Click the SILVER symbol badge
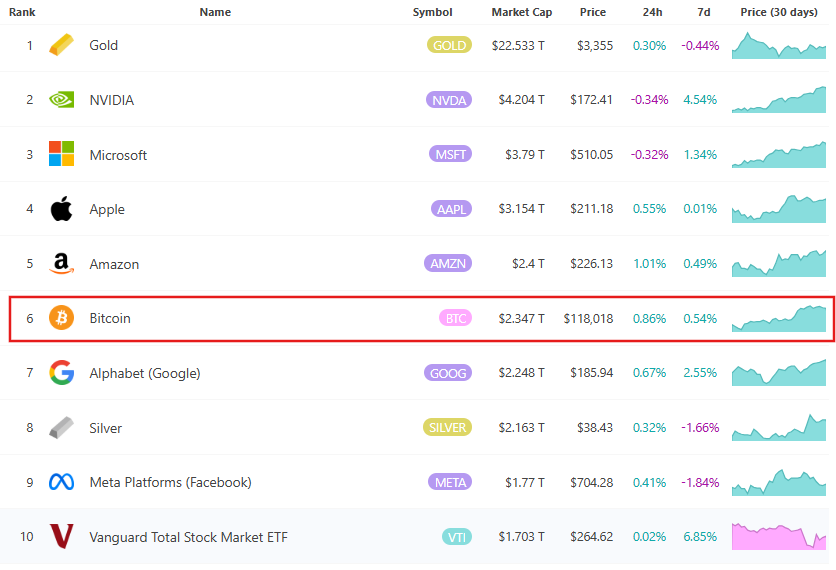Viewport: 836px width, 570px height. 447,428
